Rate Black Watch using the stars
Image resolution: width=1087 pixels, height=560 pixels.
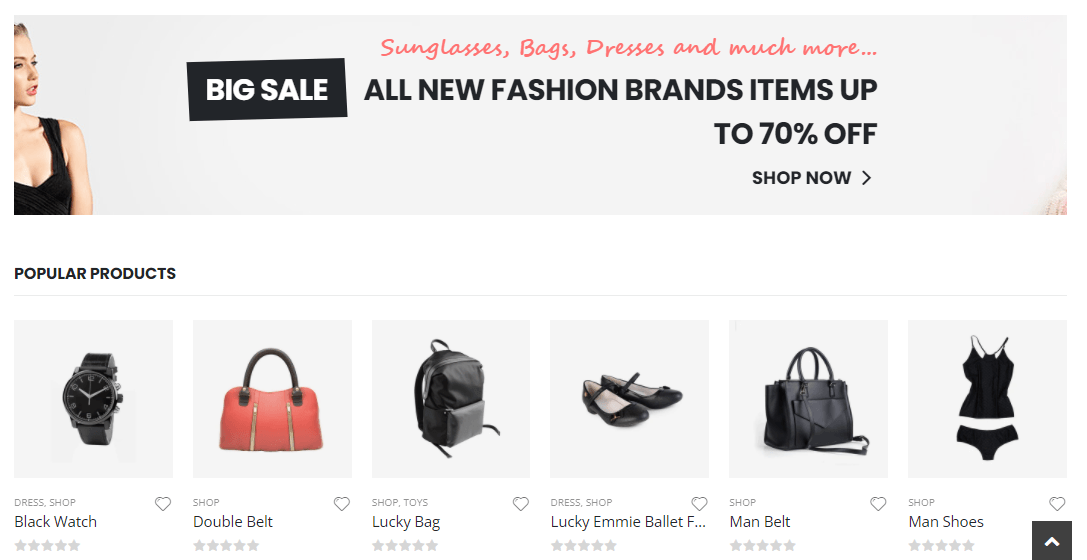pos(47,546)
